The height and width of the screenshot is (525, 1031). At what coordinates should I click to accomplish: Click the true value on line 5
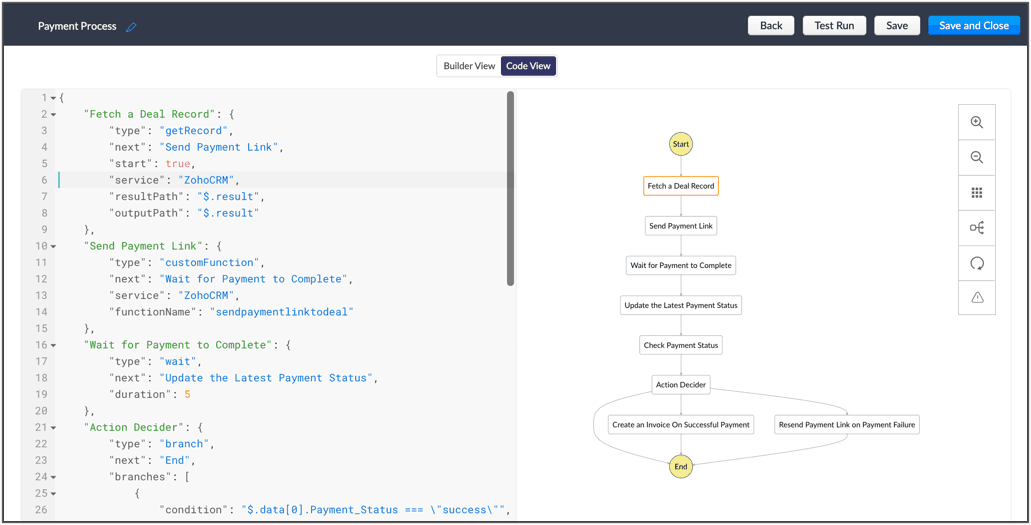[x=178, y=164]
